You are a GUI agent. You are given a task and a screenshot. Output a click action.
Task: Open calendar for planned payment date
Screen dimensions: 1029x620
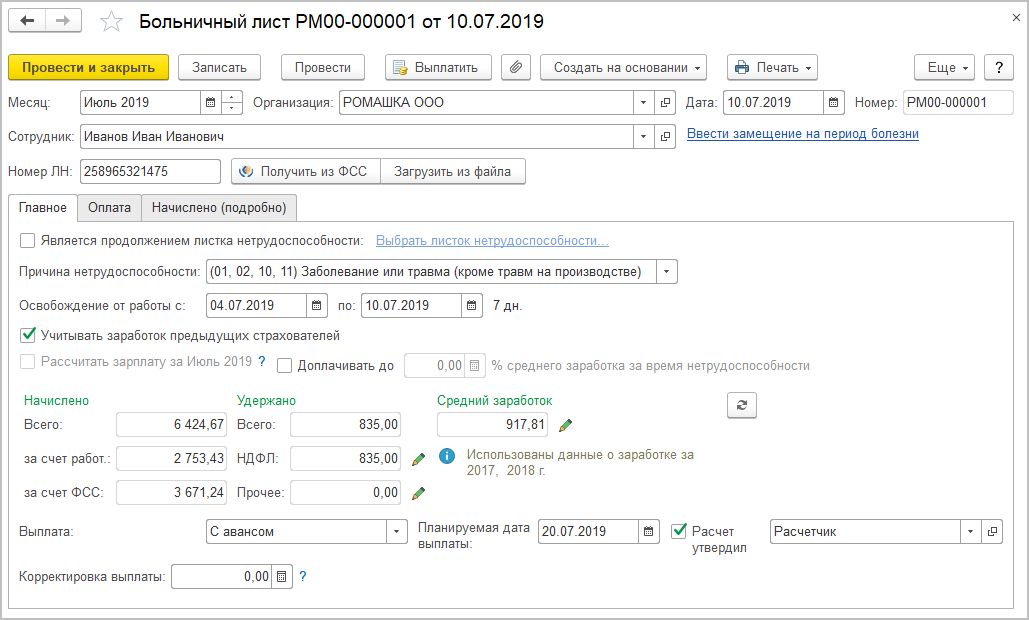coord(649,531)
